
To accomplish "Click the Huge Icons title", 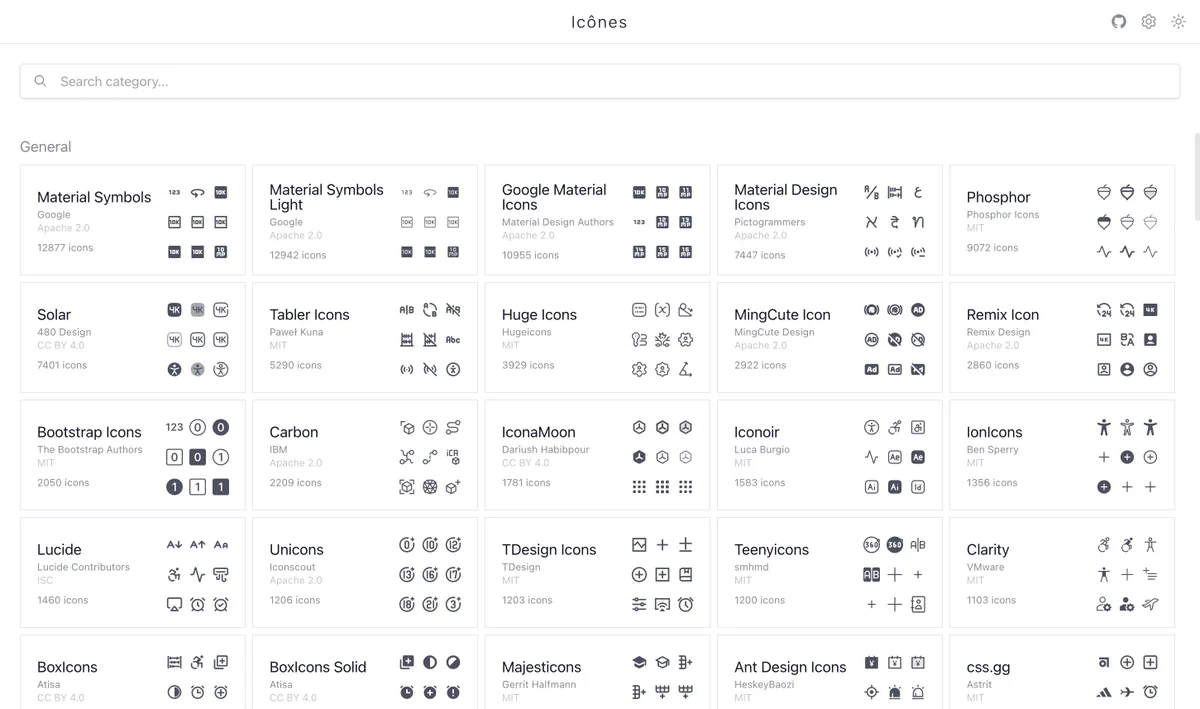I will pos(539,314).
